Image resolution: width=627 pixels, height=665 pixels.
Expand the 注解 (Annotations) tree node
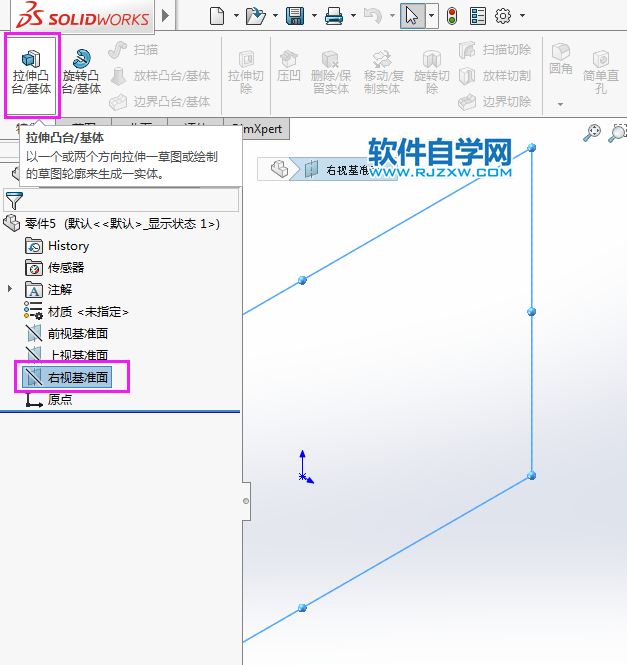pyautogui.click(x=10, y=289)
